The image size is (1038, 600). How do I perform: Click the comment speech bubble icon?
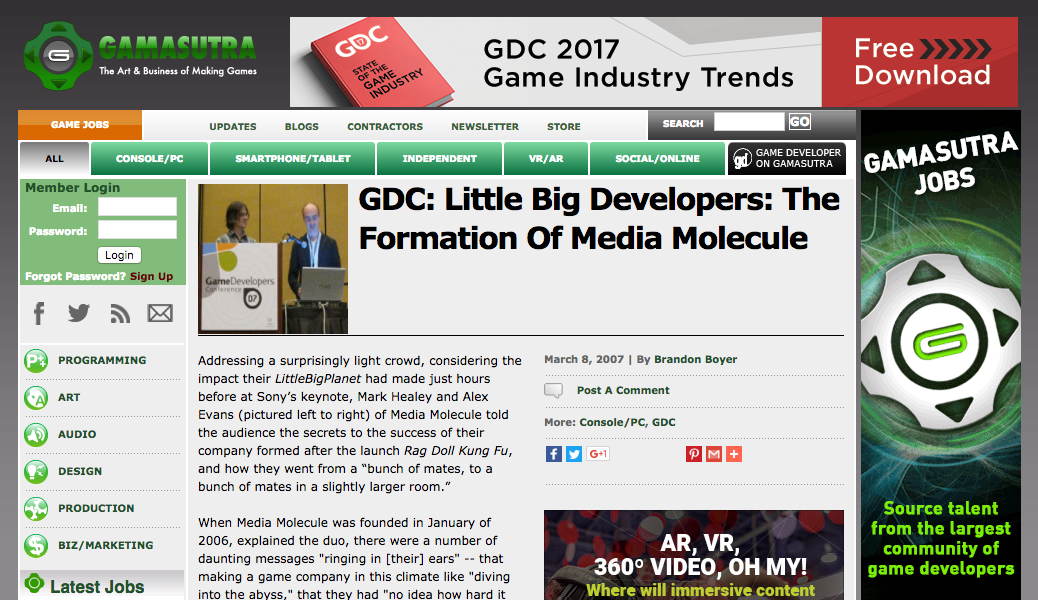pyautogui.click(x=553, y=391)
